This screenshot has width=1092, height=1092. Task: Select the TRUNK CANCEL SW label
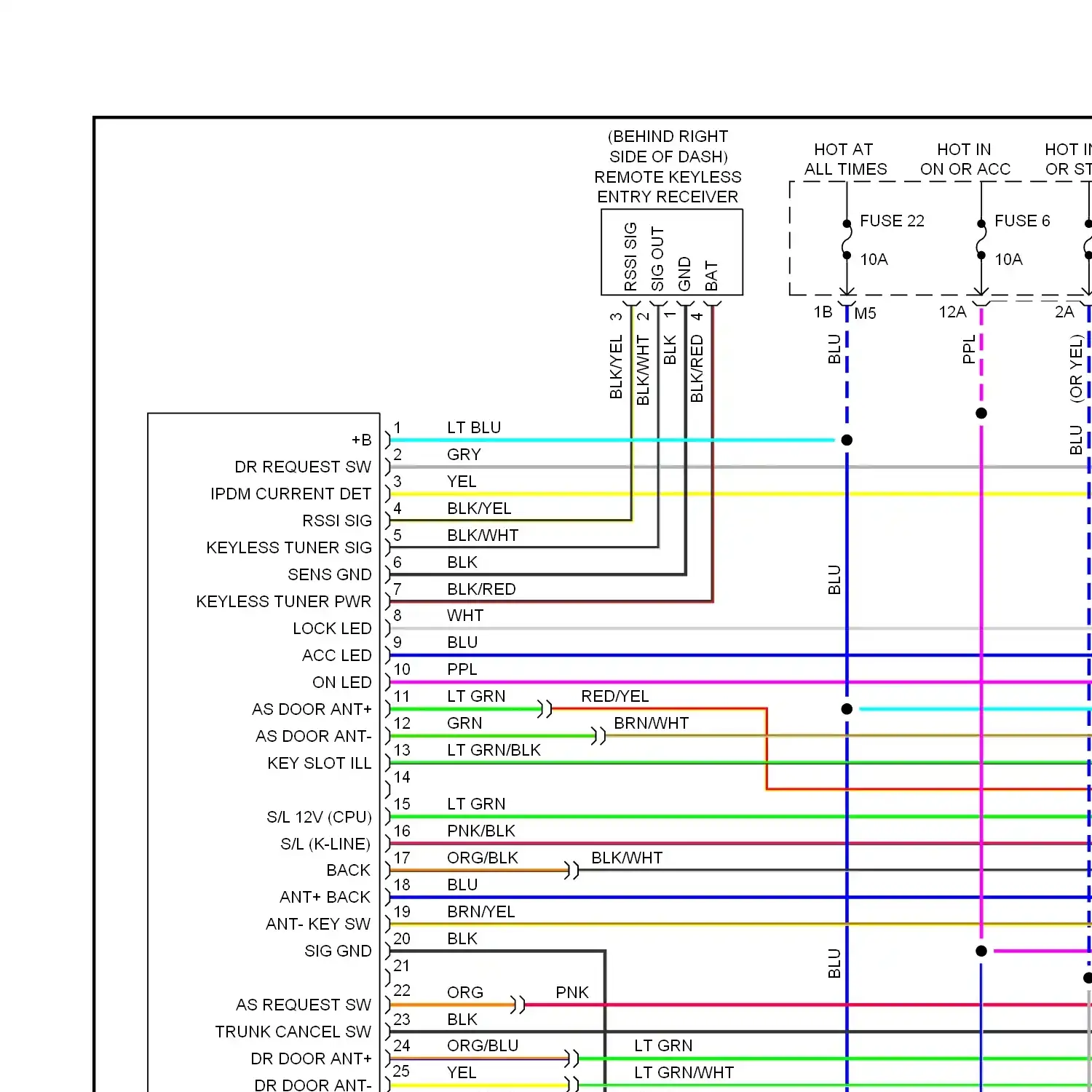pos(293,1032)
